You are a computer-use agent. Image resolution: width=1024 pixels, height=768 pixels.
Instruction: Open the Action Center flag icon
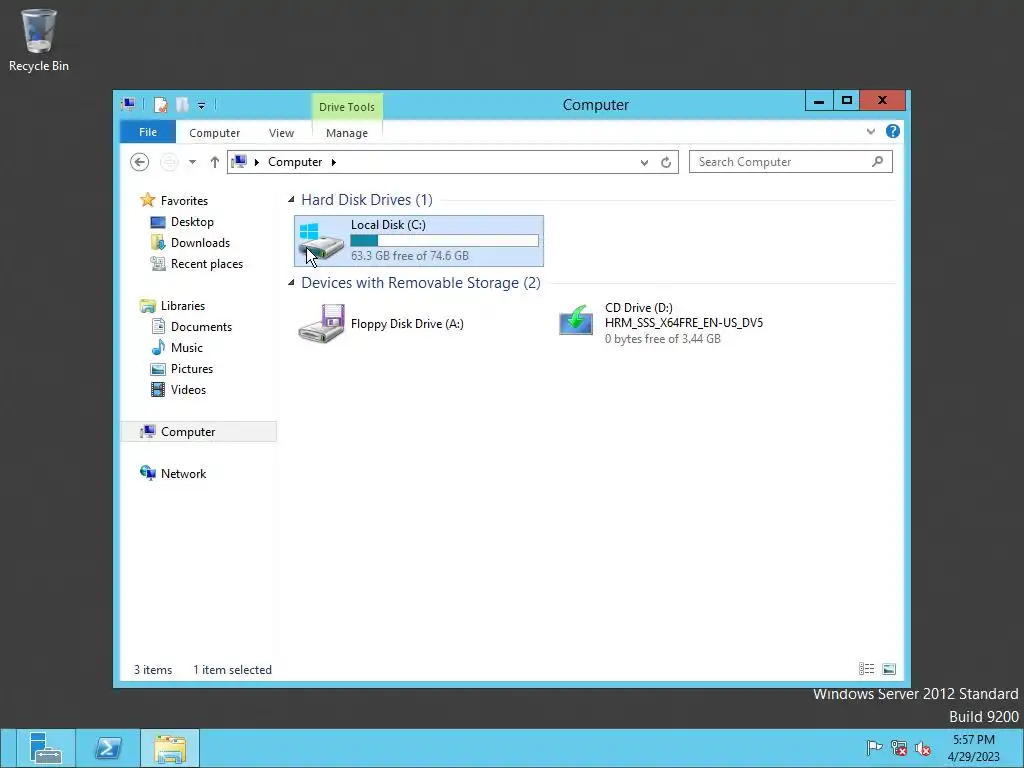[874, 748]
